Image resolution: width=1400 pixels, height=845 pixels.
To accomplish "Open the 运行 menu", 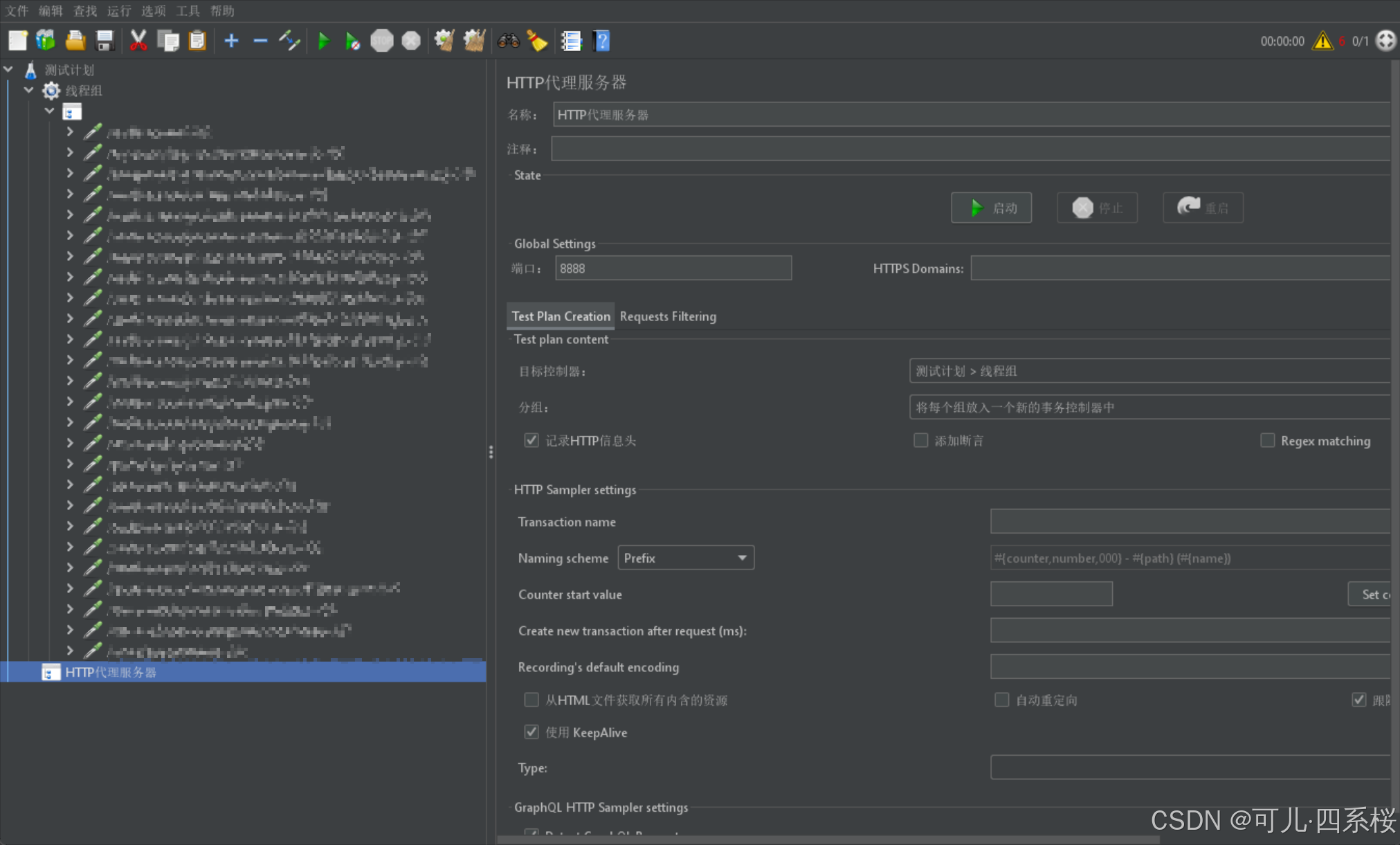I will (118, 10).
